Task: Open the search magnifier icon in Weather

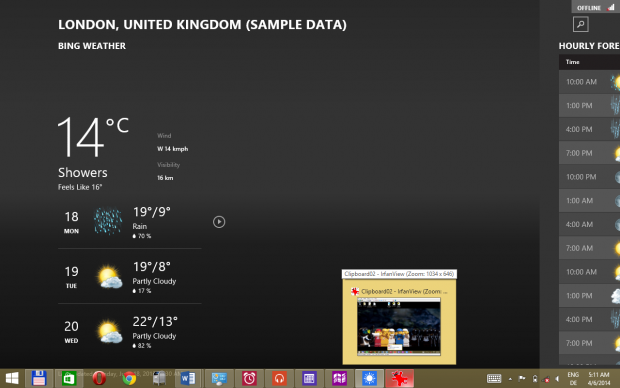Action: pos(580,25)
